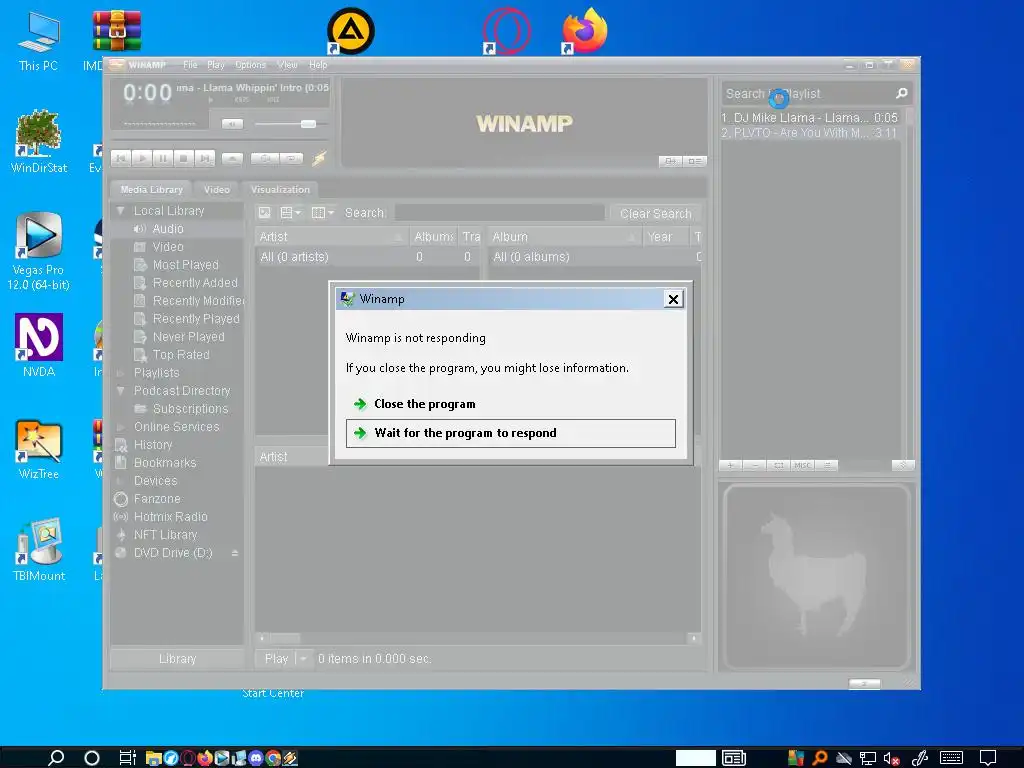Click the playlist remove (−) button
Viewport: 1024px width, 768px height.
[x=754, y=466]
